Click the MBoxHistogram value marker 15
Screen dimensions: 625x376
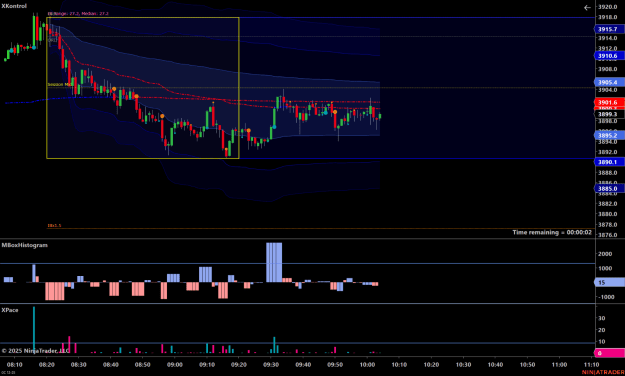click(609, 282)
